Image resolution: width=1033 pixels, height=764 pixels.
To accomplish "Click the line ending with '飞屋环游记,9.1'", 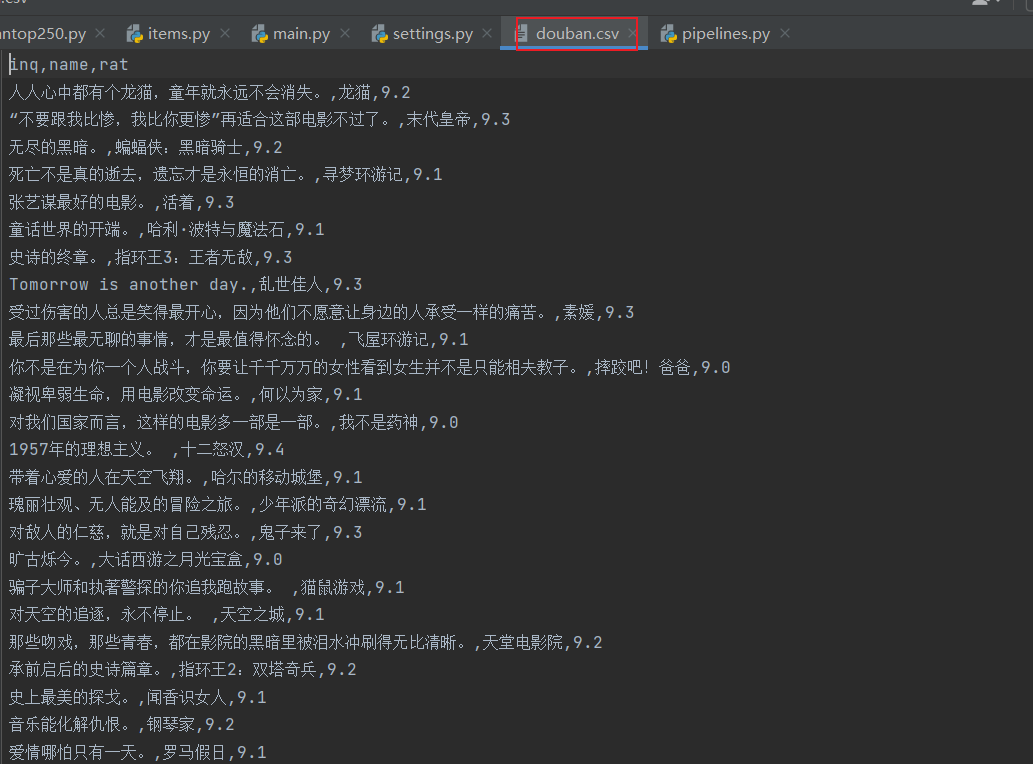I will 238,339.
